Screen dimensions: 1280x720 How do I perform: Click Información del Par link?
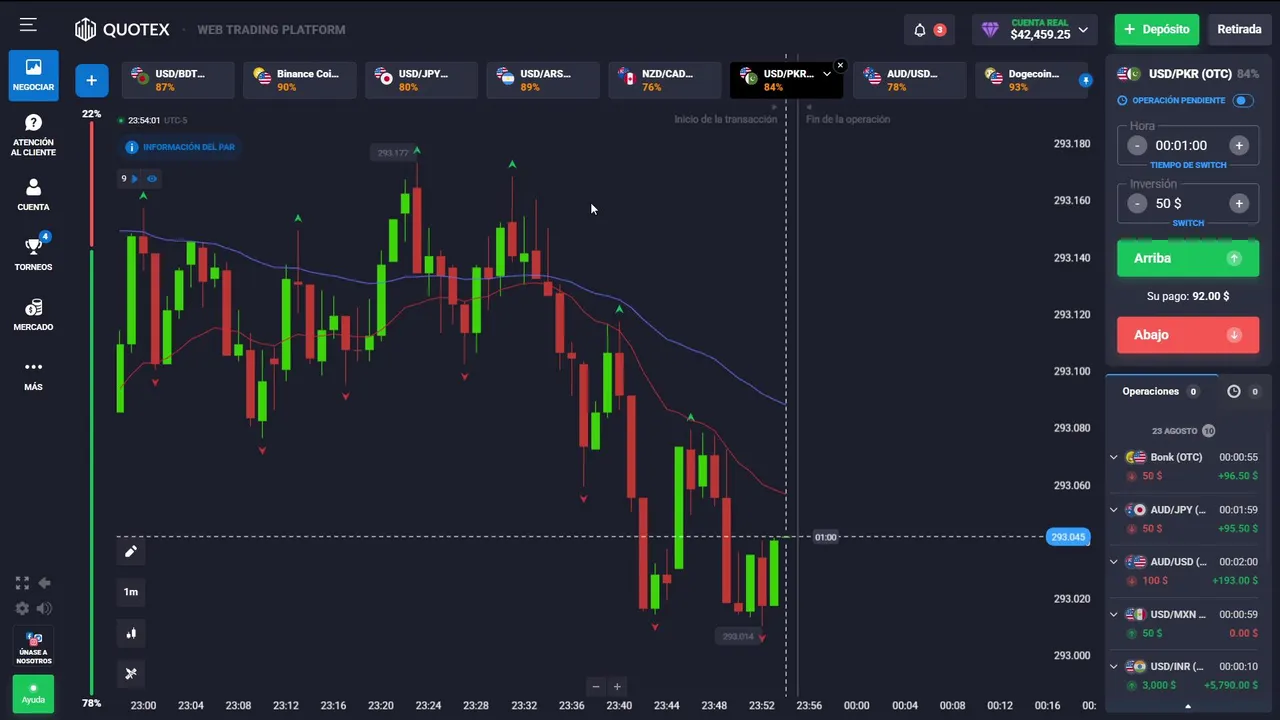(188, 147)
